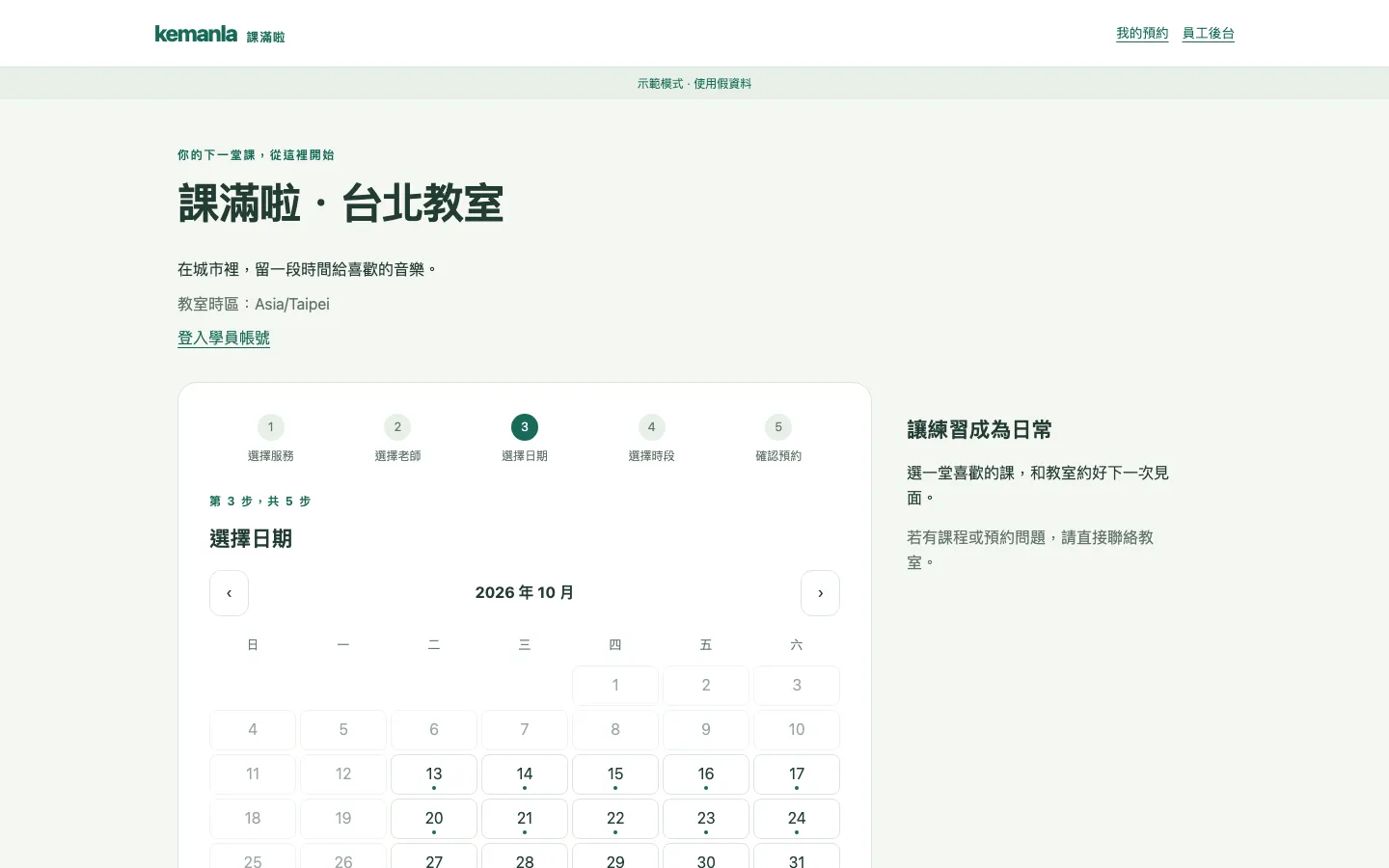Click disabled date 2
1389x868 pixels.
[706, 686]
